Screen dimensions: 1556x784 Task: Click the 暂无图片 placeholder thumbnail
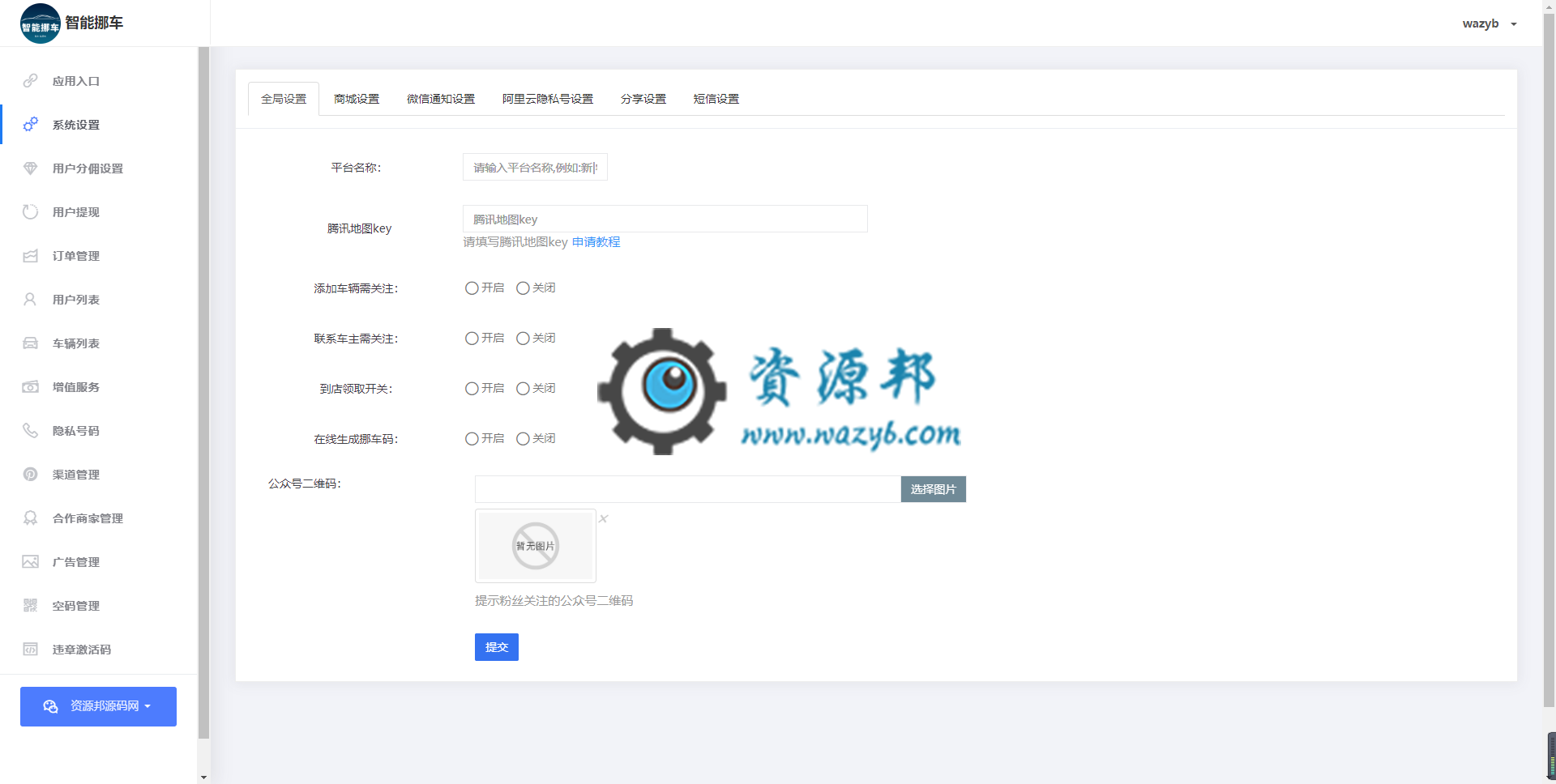pyautogui.click(x=536, y=546)
